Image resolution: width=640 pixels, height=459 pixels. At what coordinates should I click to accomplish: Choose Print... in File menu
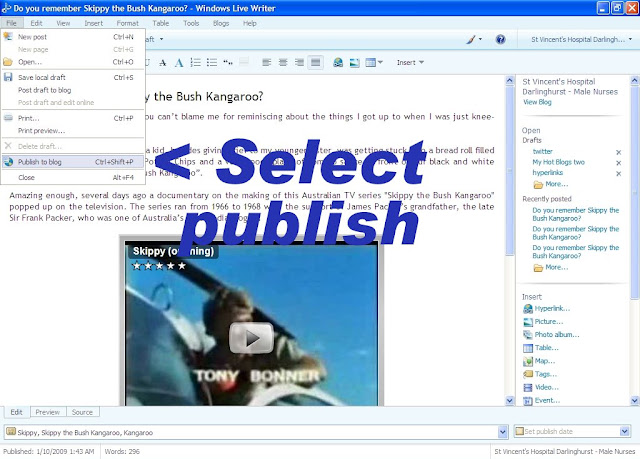73,118
